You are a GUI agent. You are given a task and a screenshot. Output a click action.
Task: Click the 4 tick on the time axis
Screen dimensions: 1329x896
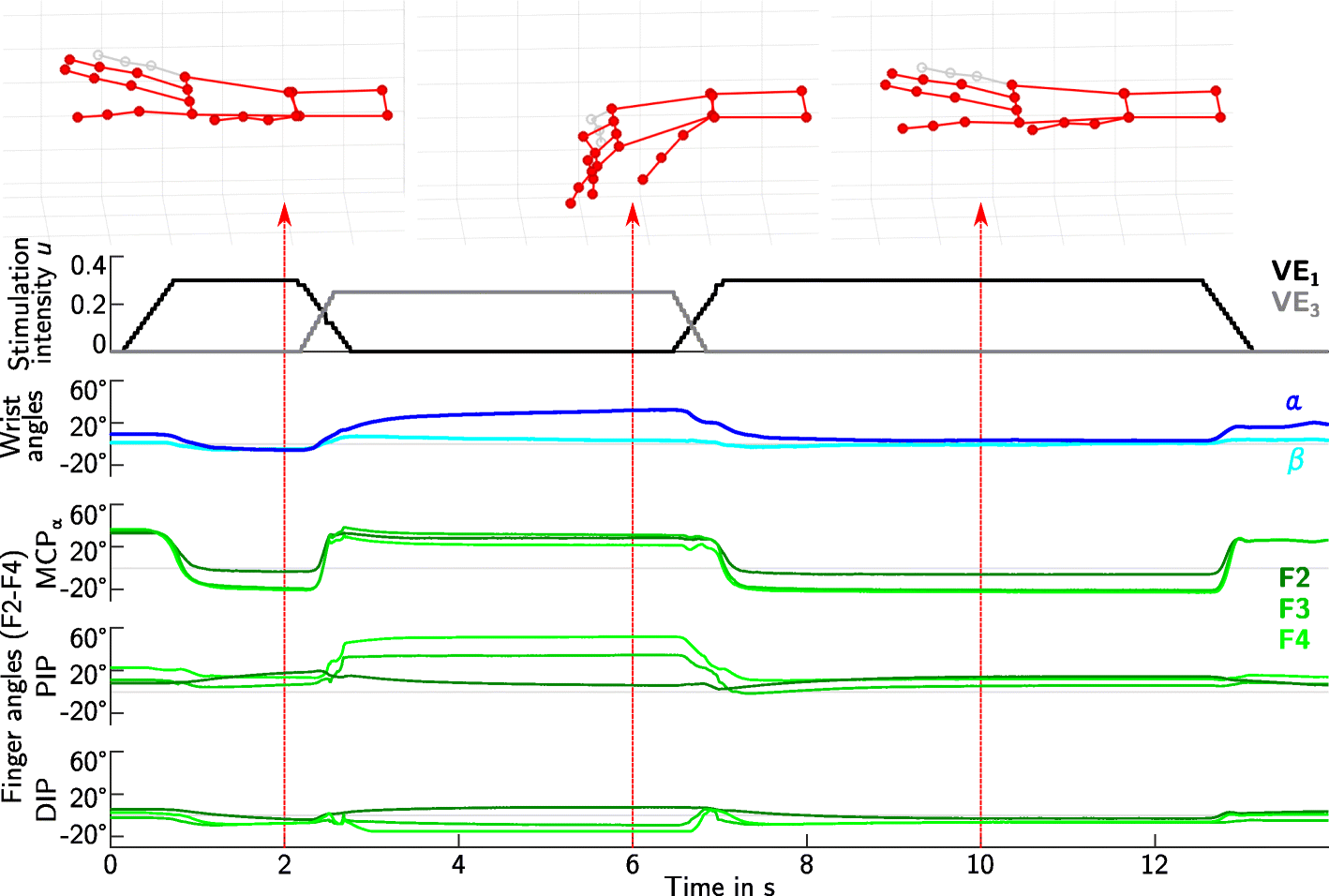pyautogui.click(x=458, y=864)
